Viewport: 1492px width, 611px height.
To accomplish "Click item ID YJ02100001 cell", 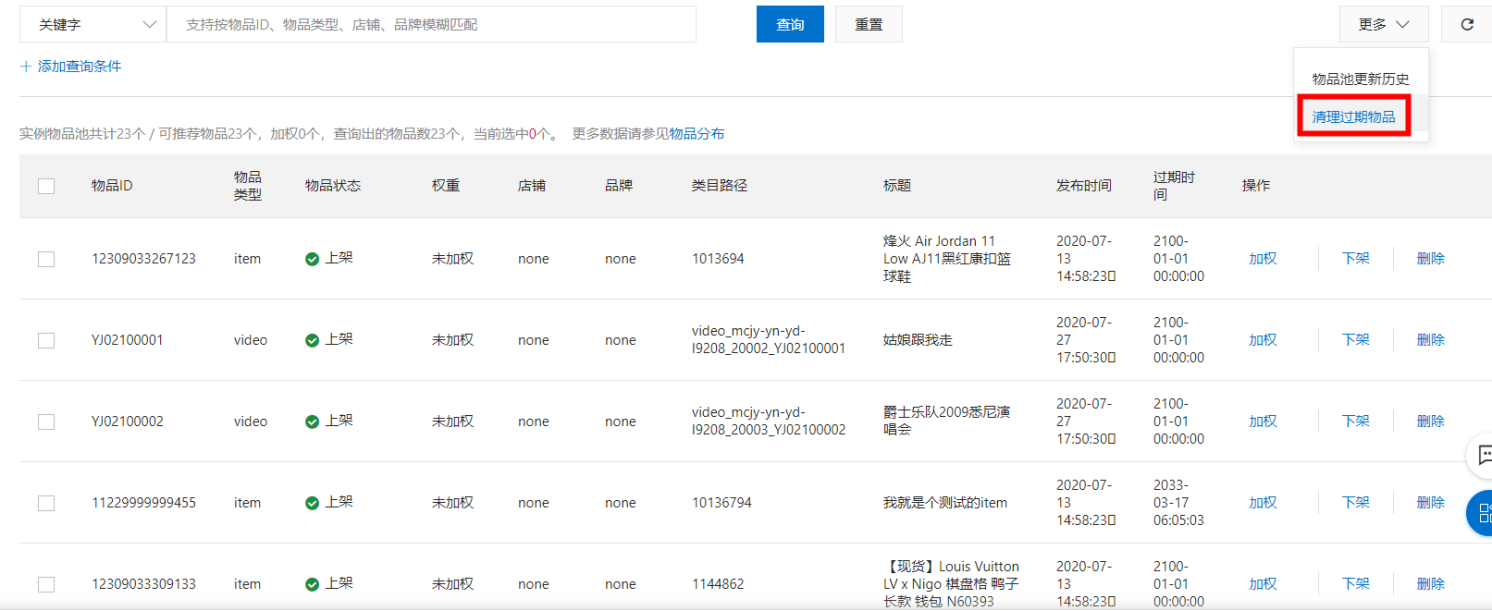I will pos(127,340).
